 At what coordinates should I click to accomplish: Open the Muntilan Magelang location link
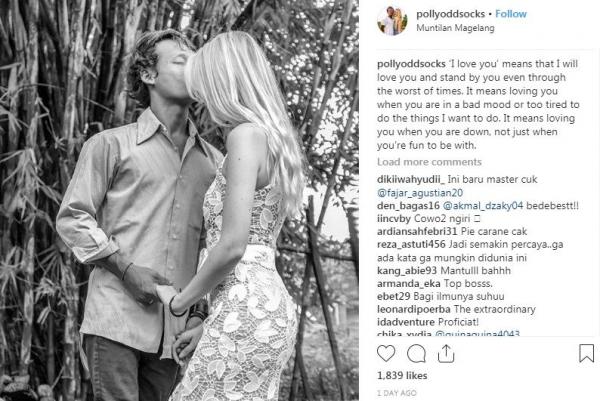pyautogui.click(x=455, y=28)
